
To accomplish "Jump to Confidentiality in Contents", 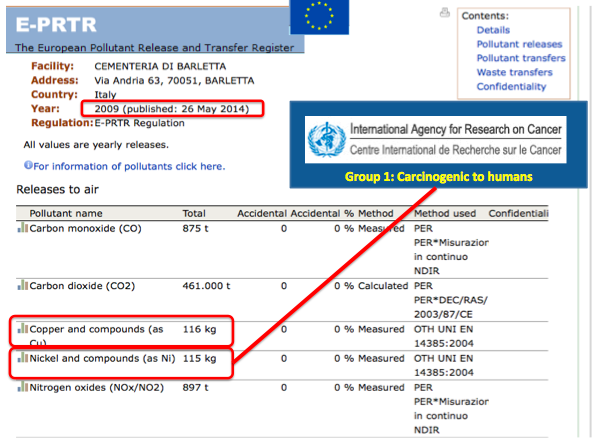I will tap(511, 87).
